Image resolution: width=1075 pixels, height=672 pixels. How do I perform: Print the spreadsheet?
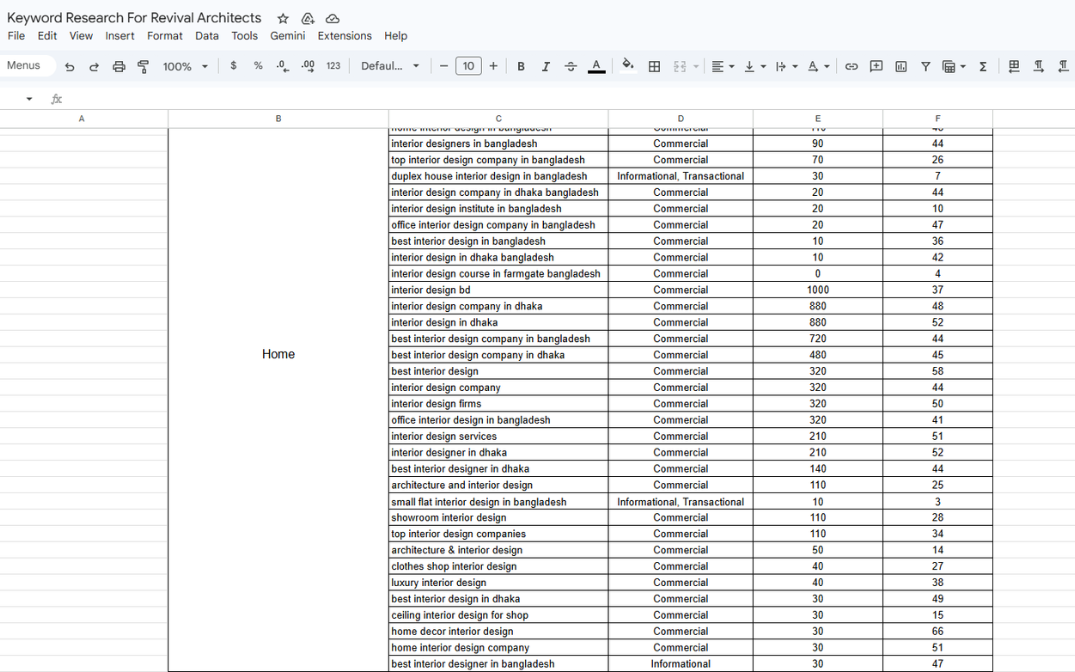119,66
